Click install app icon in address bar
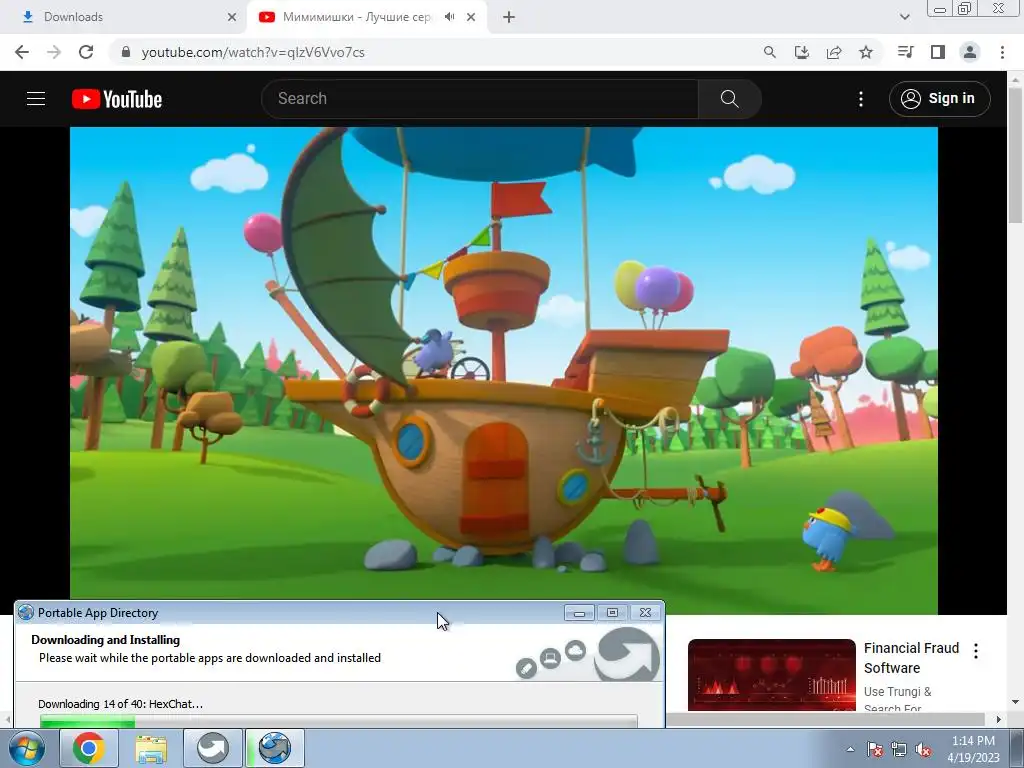 point(801,52)
